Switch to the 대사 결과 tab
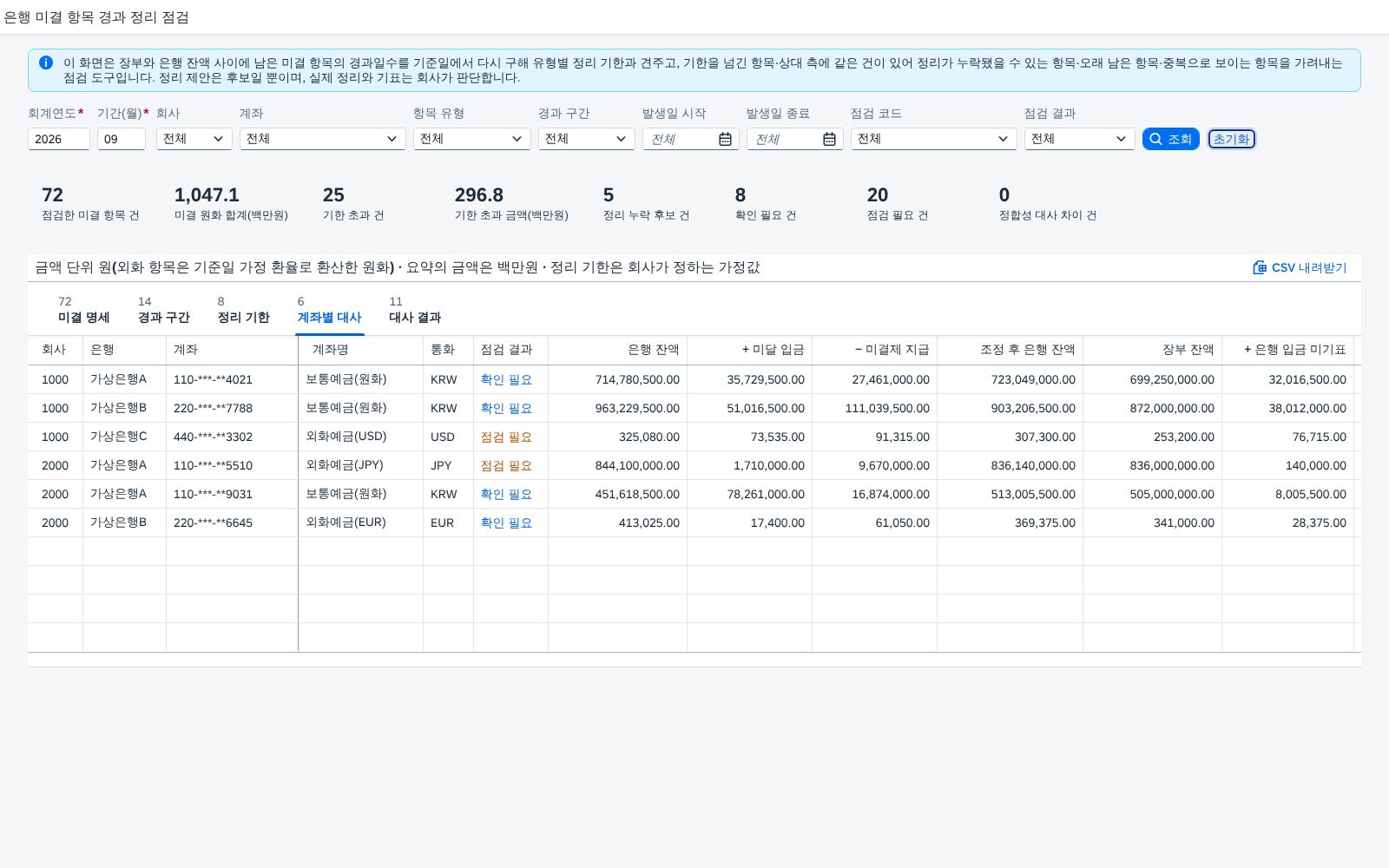This screenshot has width=1389, height=868. (415, 311)
